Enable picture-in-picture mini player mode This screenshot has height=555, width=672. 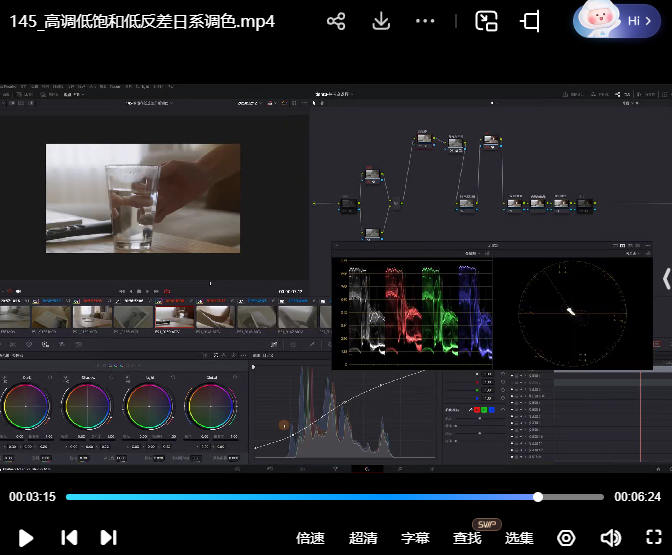point(486,21)
